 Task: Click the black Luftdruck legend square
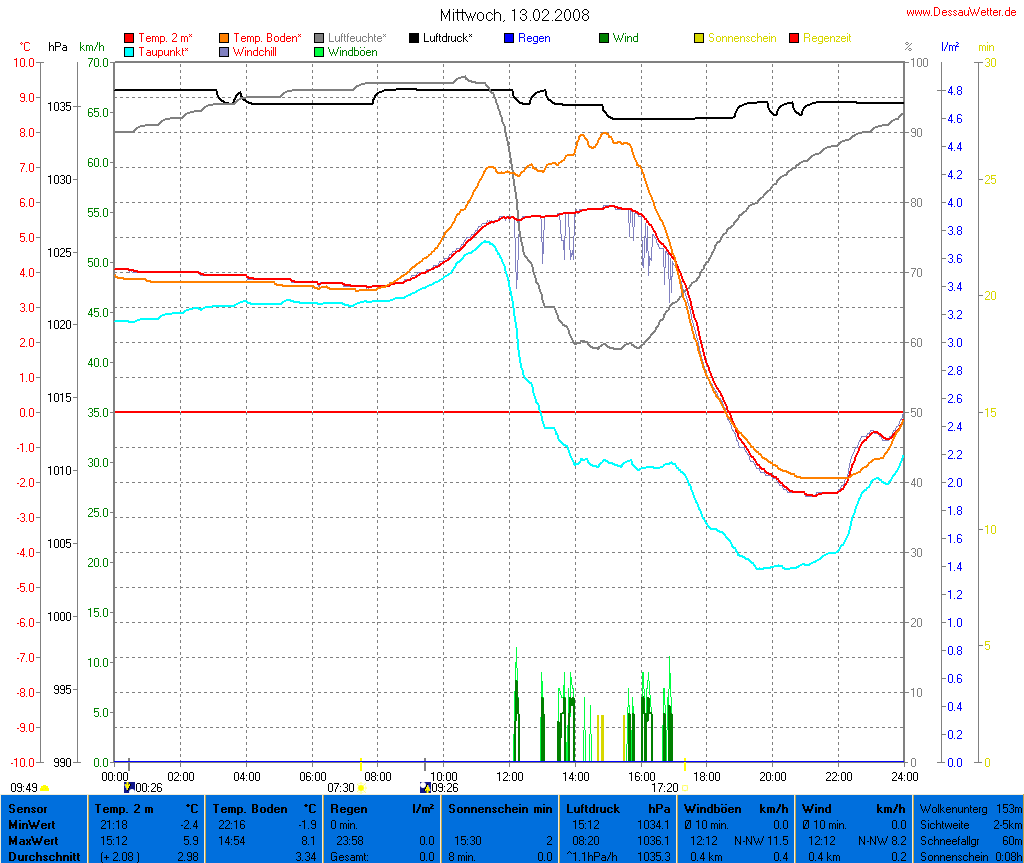coord(414,38)
